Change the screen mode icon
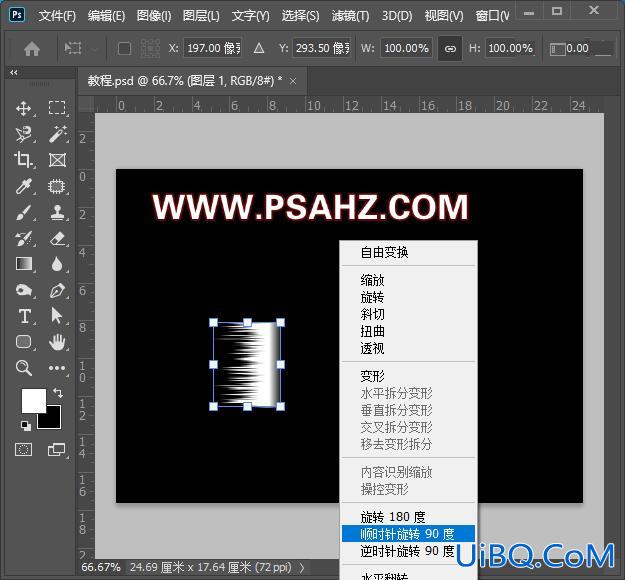The width and height of the screenshot is (625, 580). tap(56, 450)
